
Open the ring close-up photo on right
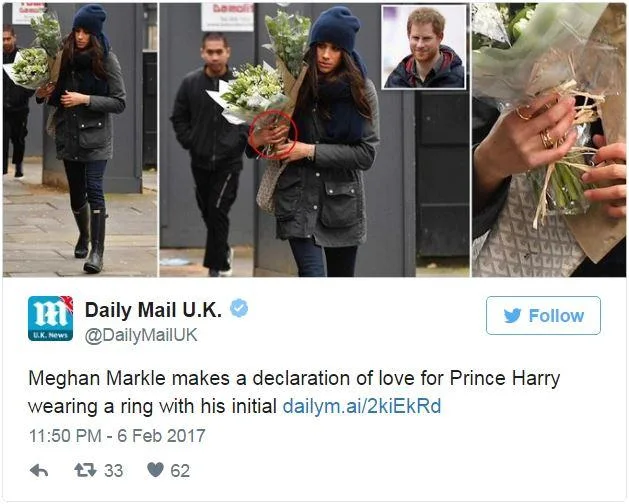coord(549,140)
